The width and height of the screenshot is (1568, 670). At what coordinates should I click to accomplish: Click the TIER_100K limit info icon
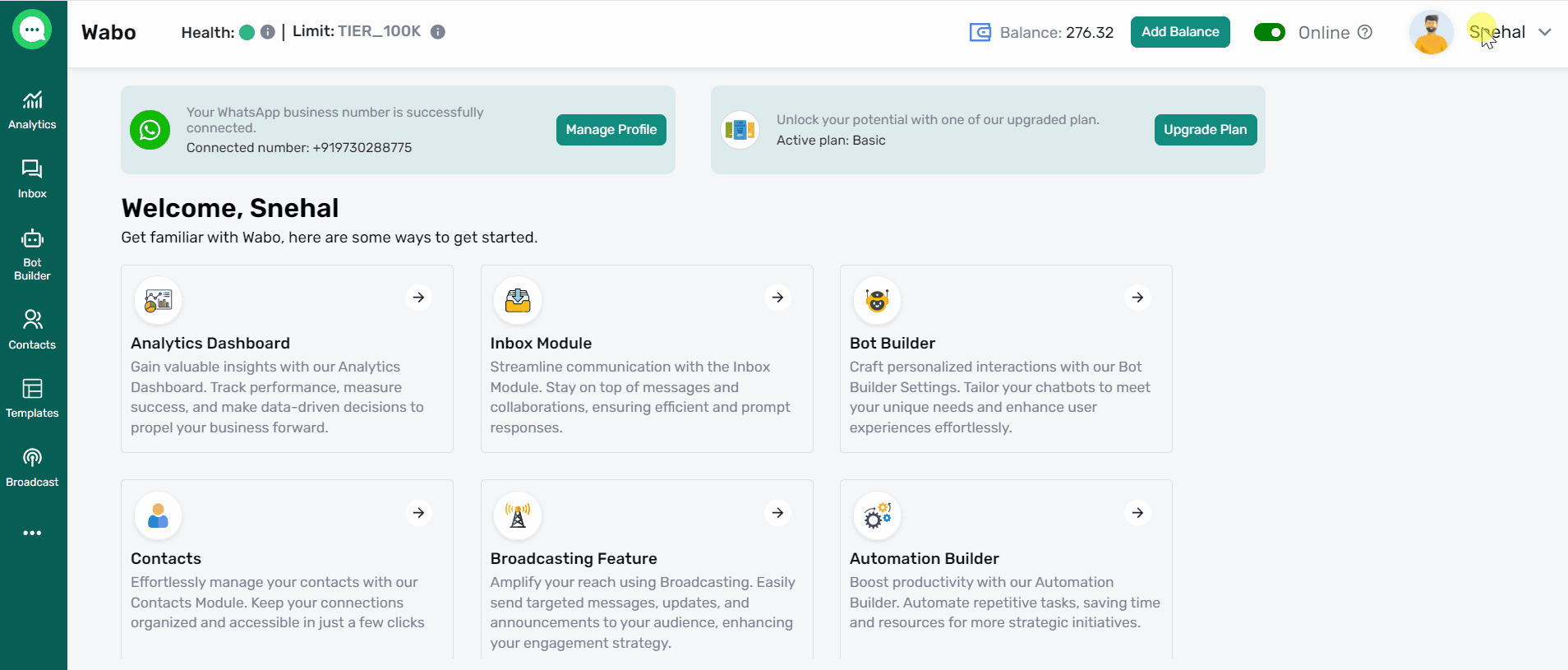click(x=438, y=32)
